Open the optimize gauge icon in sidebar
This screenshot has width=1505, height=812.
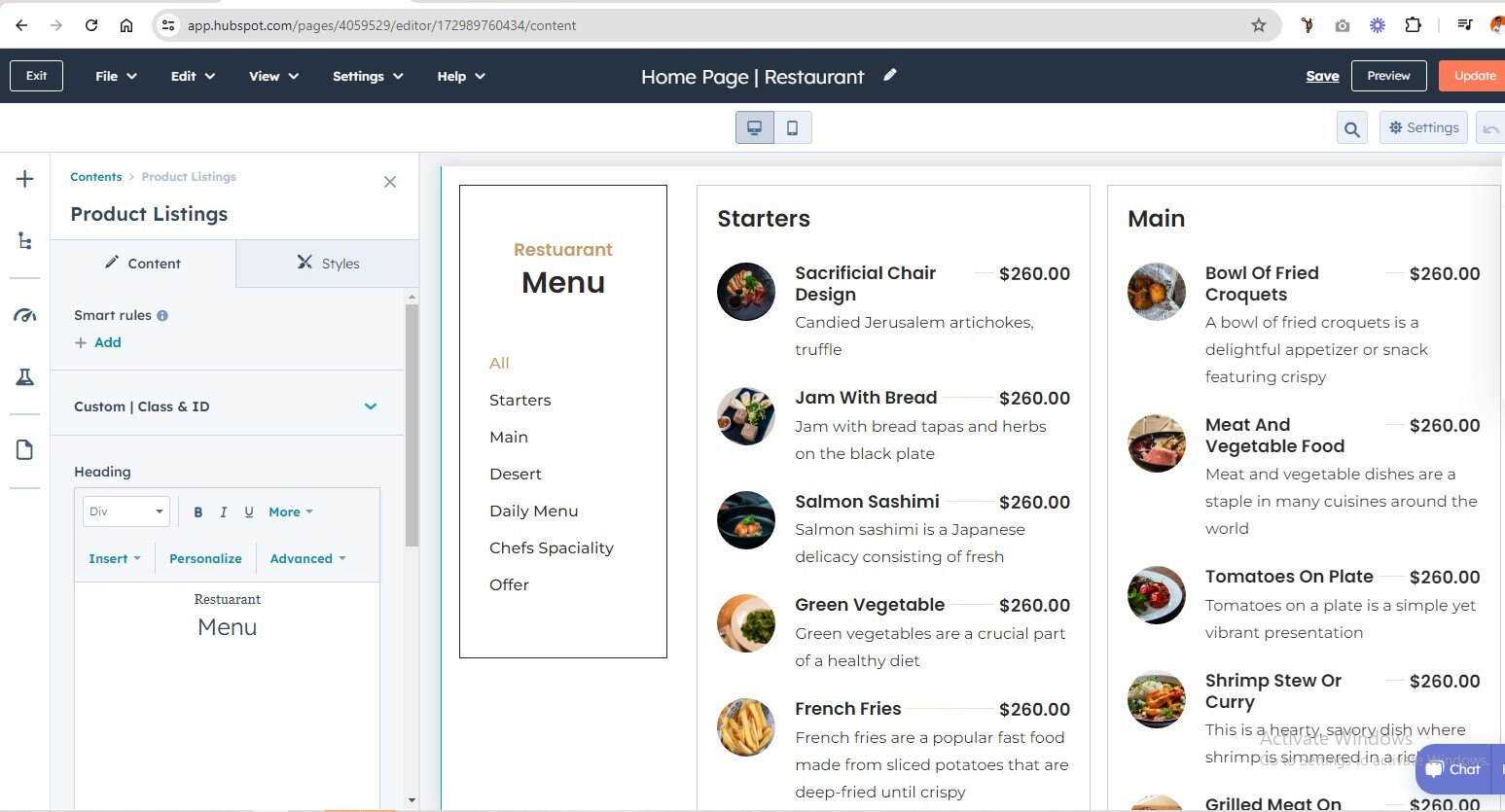click(x=25, y=315)
